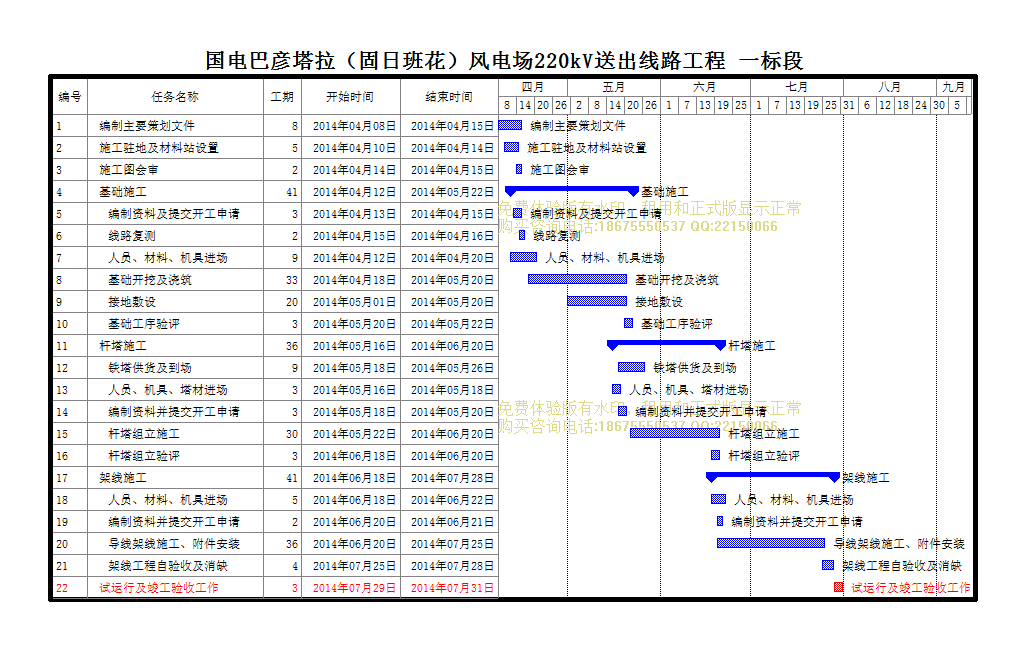Click the summary bar for 杆塔施工
This screenshot has width=1024, height=648.
pyautogui.click(x=666, y=344)
